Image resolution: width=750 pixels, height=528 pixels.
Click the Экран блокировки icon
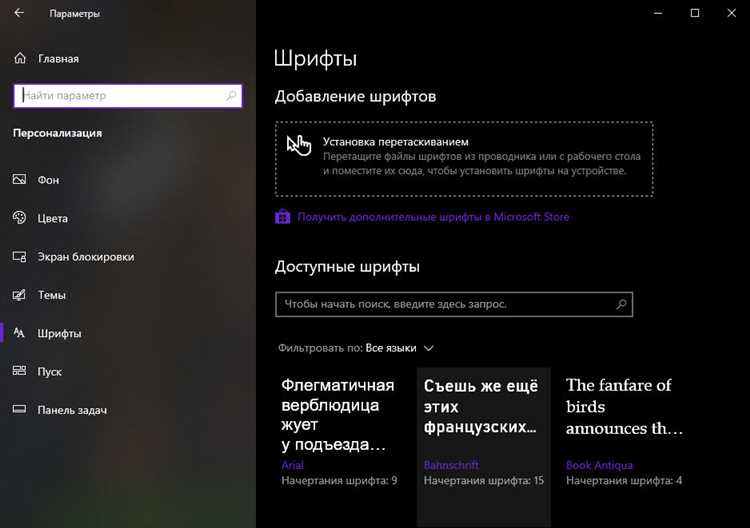19,256
